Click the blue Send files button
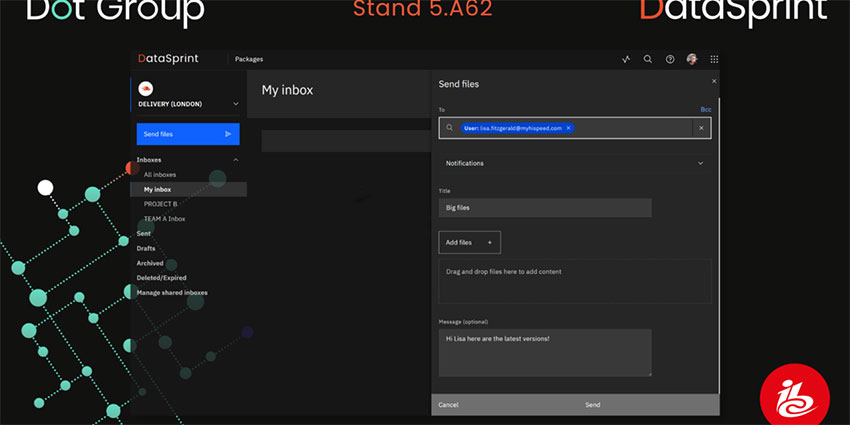The image size is (850, 425). [188, 133]
